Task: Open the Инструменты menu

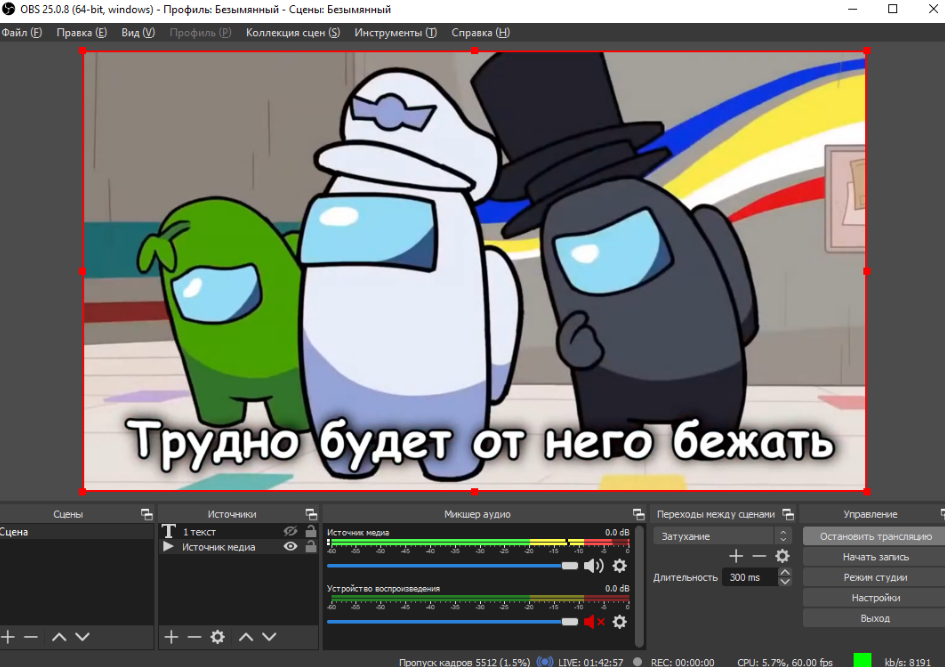Action: [x=395, y=33]
